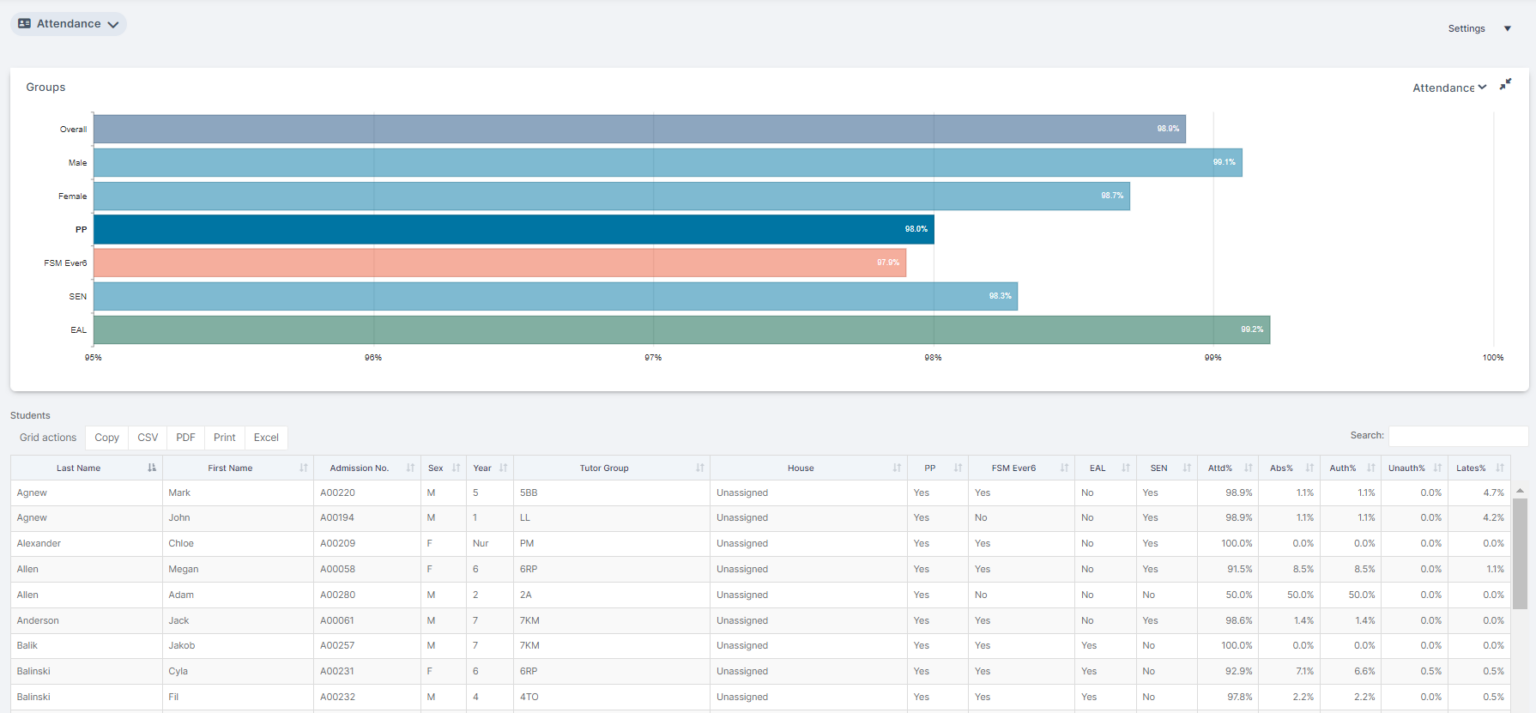The width and height of the screenshot is (1536, 713).
Task: Click the Search input field
Action: click(x=1457, y=435)
